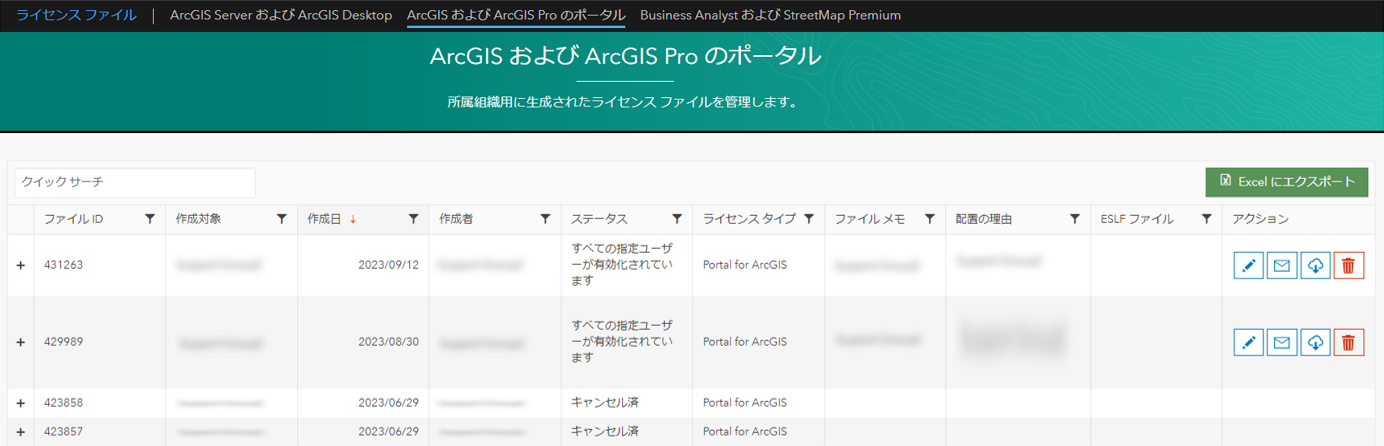
Task: Open filter for 作成日 column
Action: (413, 219)
